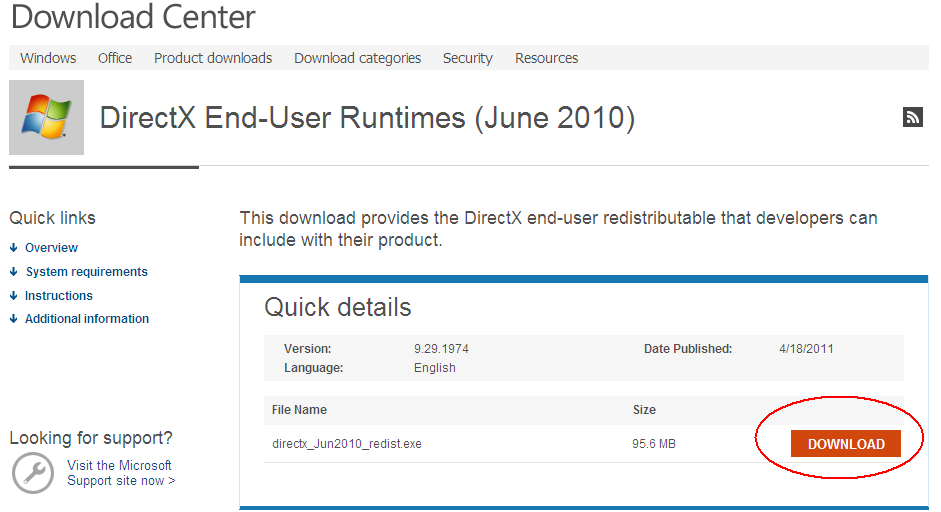
Task: Click the Download Center heading
Action: [x=133, y=16]
